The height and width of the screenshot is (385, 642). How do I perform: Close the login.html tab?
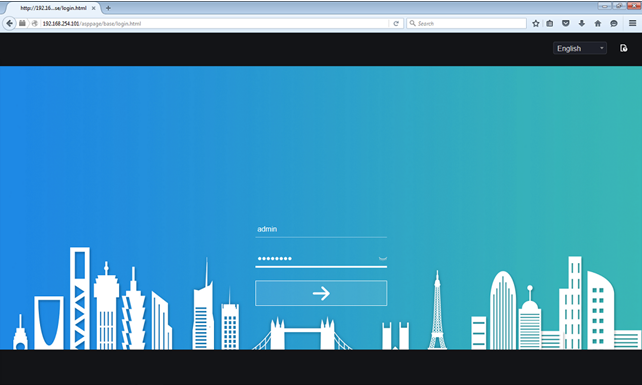click(93, 8)
